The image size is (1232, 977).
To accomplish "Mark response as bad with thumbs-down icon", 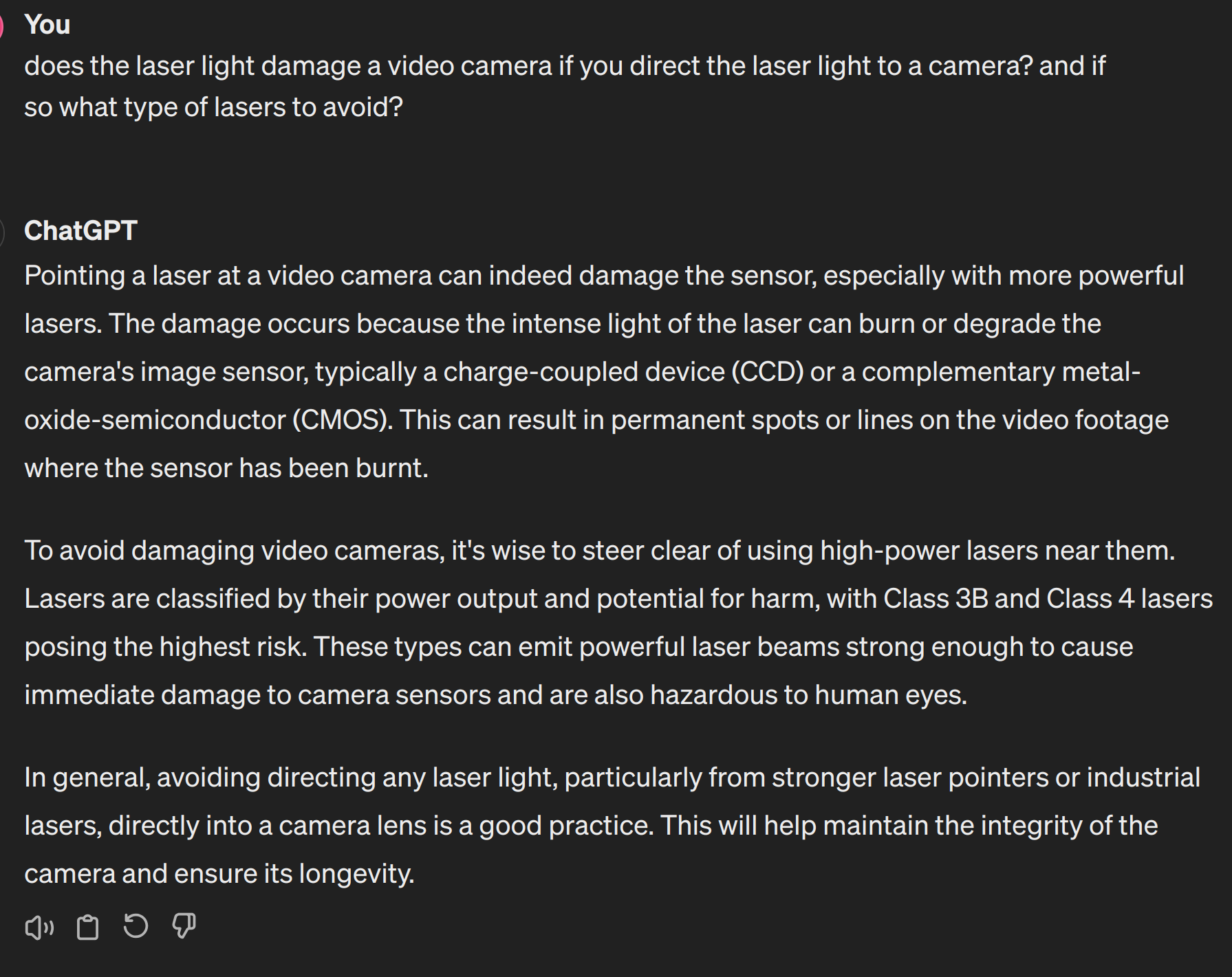I will (184, 926).
